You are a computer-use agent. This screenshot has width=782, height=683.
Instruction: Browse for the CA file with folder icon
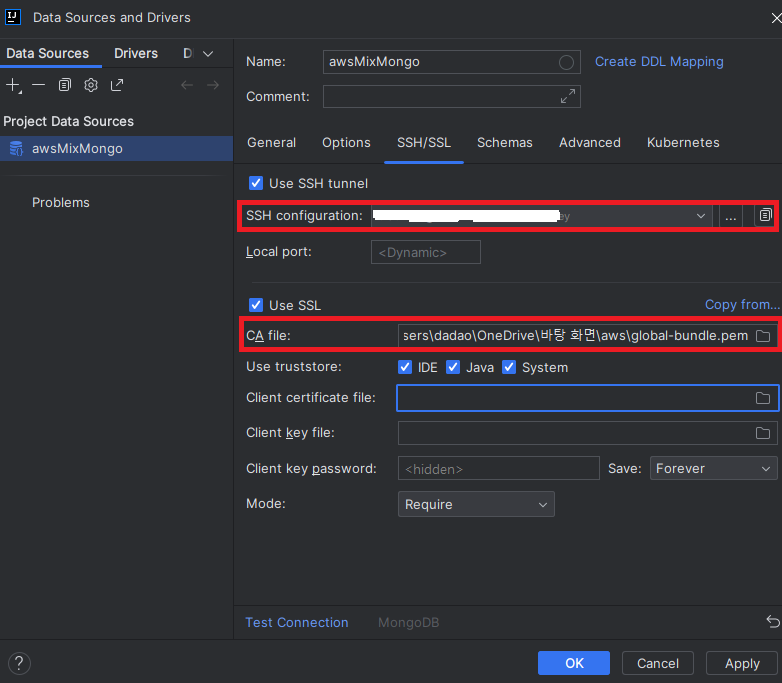pyautogui.click(x=763, y=336)
